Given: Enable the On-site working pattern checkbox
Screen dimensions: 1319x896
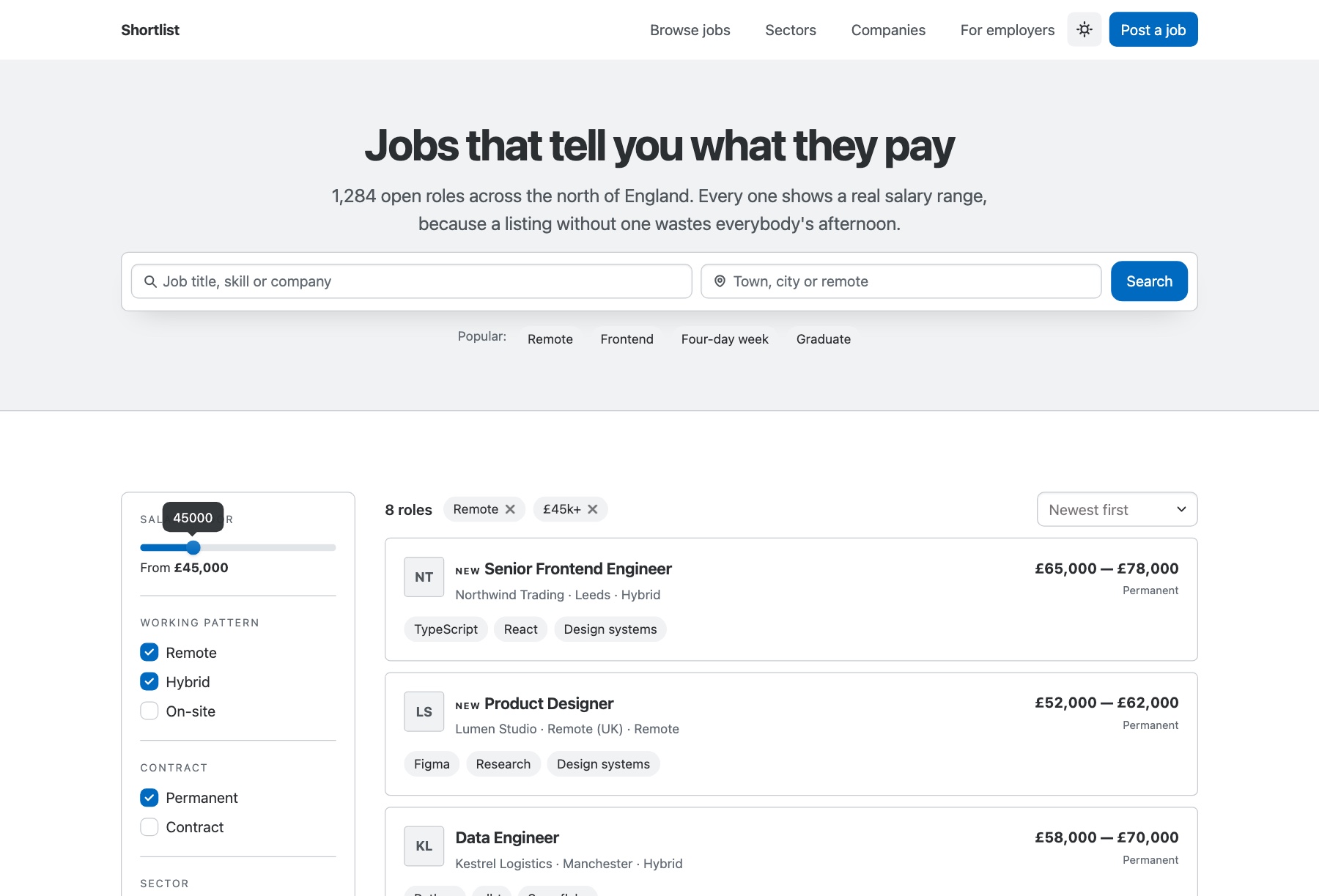Looking at the screenshot, I should (x=149, y=711).
